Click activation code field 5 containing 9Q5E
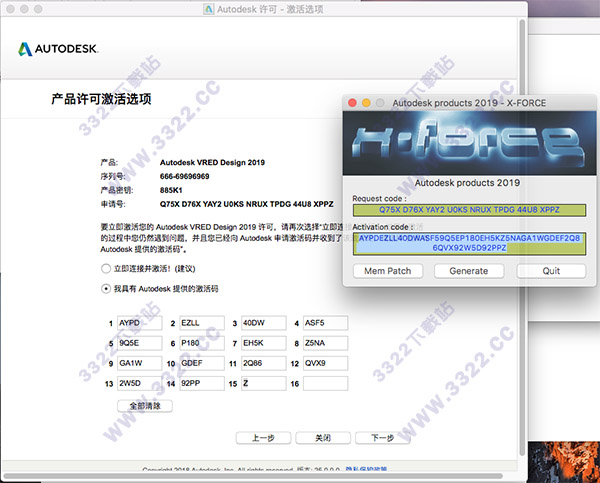Viewport: 600px width, 483px height. click(x=140, y=343)
